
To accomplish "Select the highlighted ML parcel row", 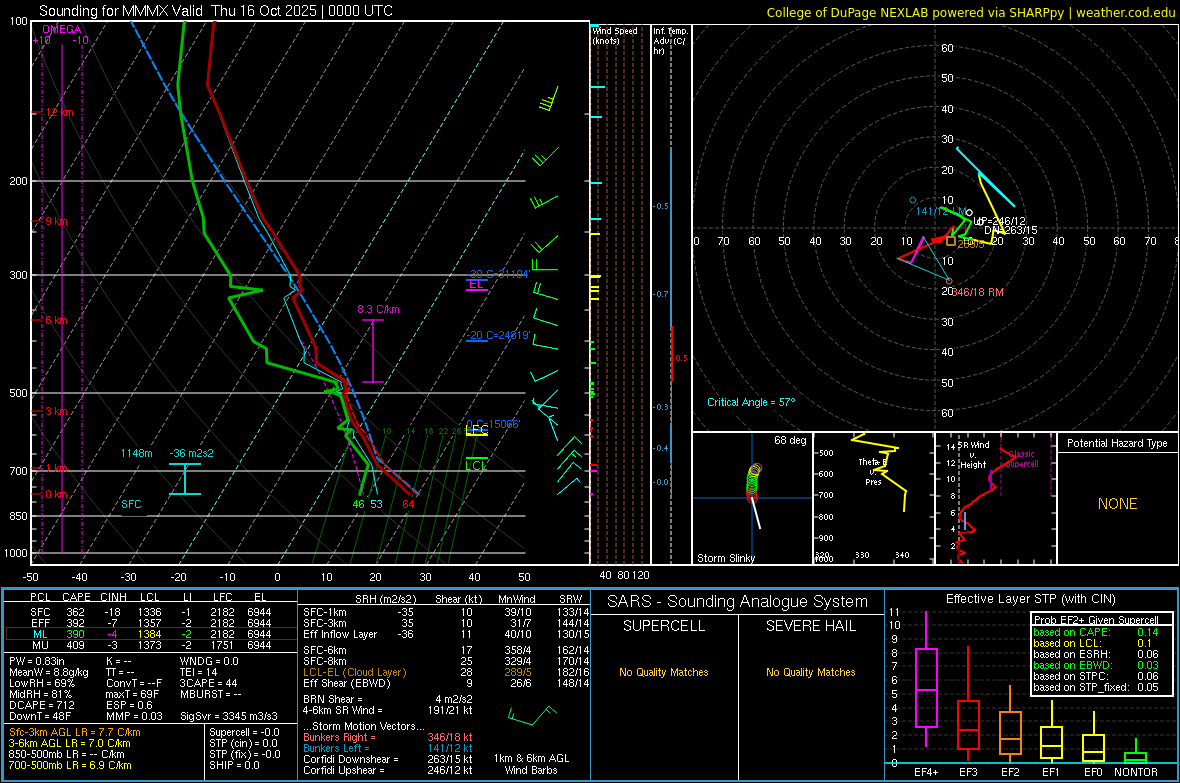I will click(x=150, y=635).
